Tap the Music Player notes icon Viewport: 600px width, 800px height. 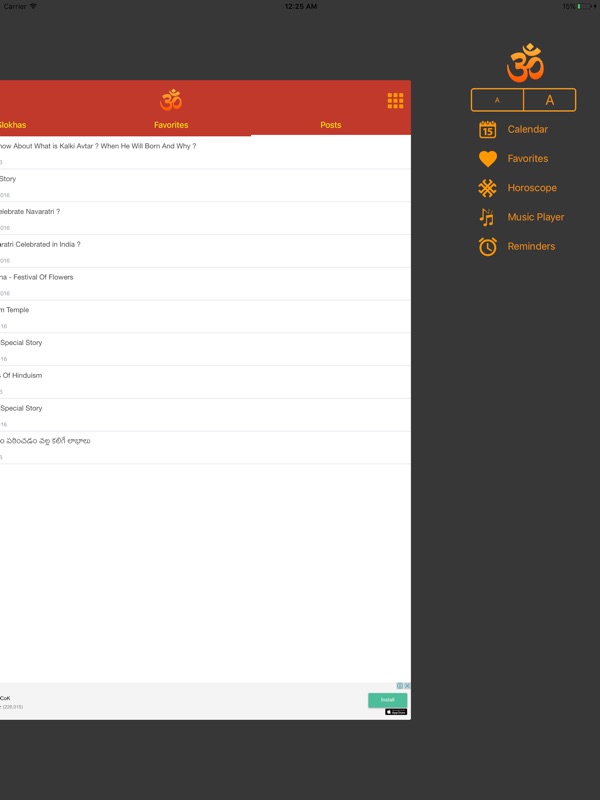click(x=487, y=217)
